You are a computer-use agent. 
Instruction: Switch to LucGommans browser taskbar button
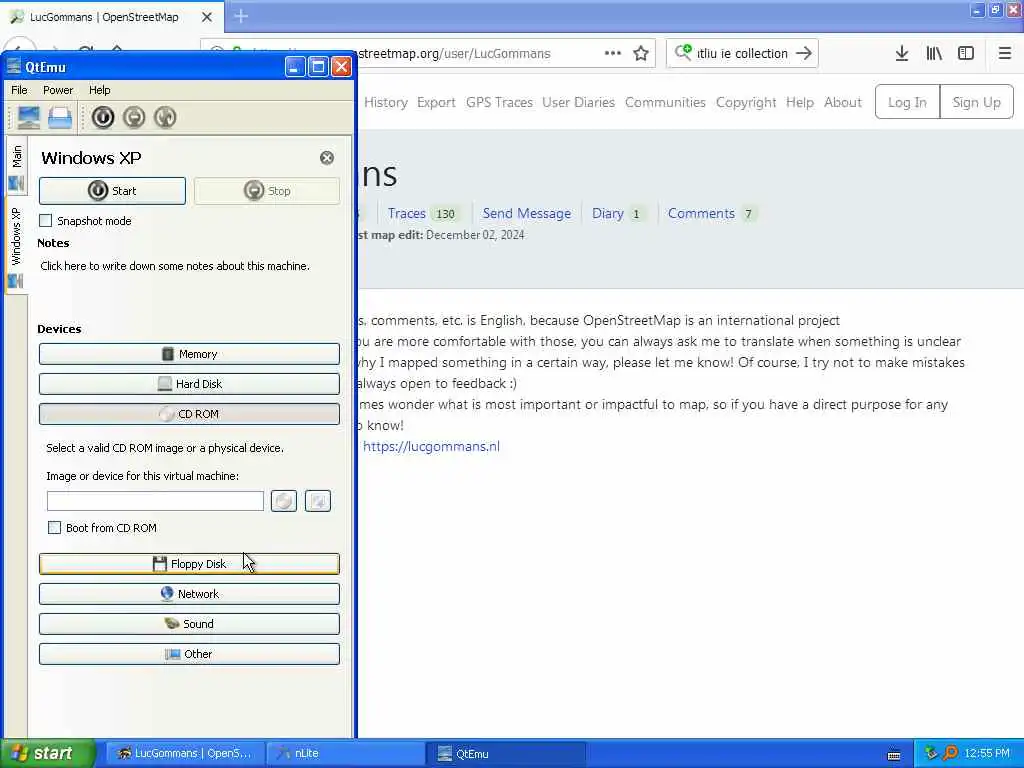point(185,754)
